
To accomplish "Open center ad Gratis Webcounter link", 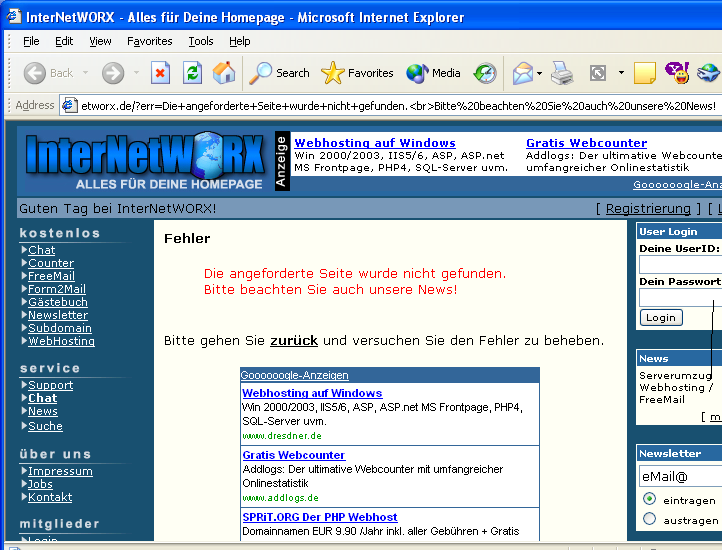I will click(x=293, y=455).
